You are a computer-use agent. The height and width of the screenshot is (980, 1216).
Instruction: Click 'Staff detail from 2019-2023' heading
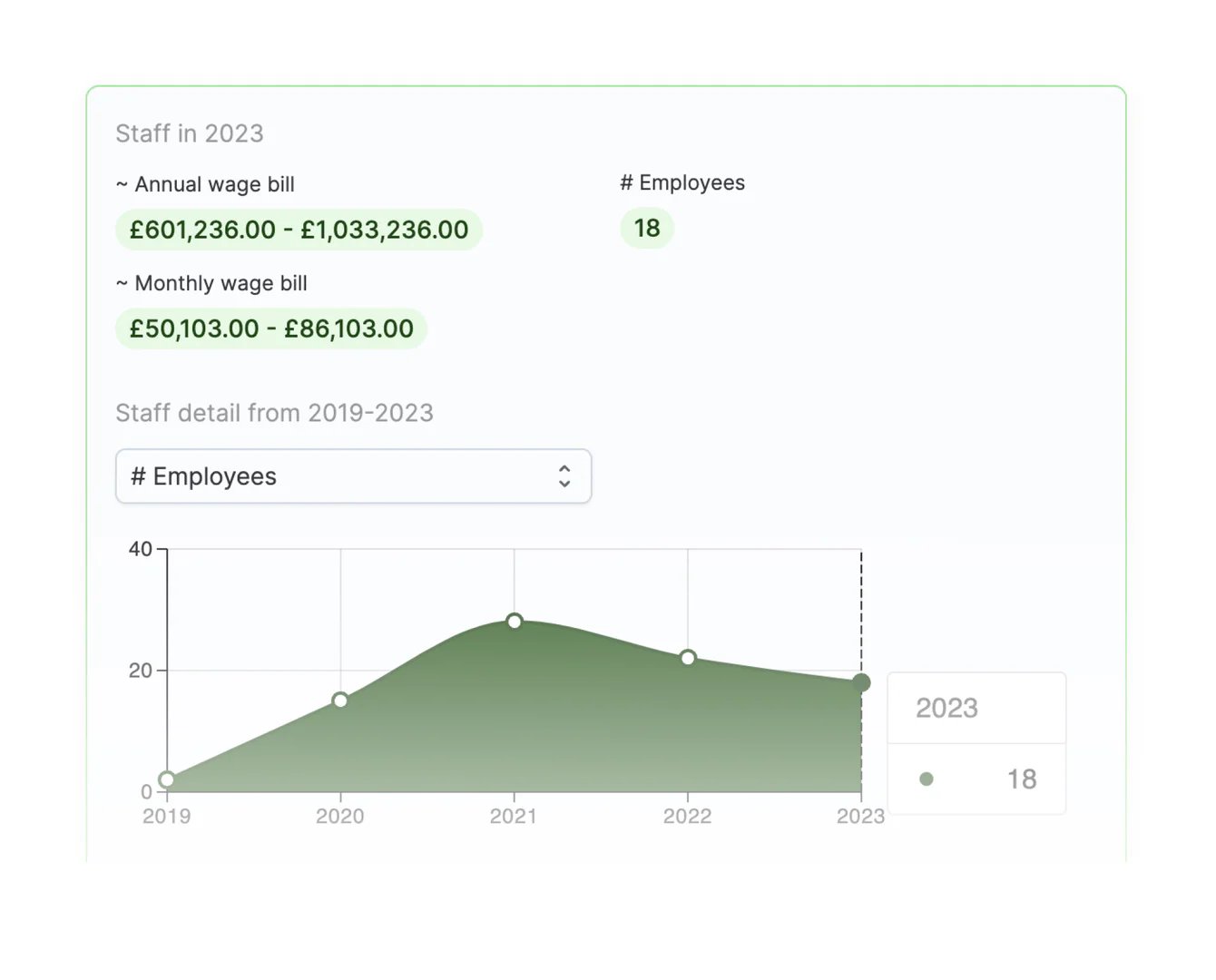pyautogui.click(x=274, y=413)
